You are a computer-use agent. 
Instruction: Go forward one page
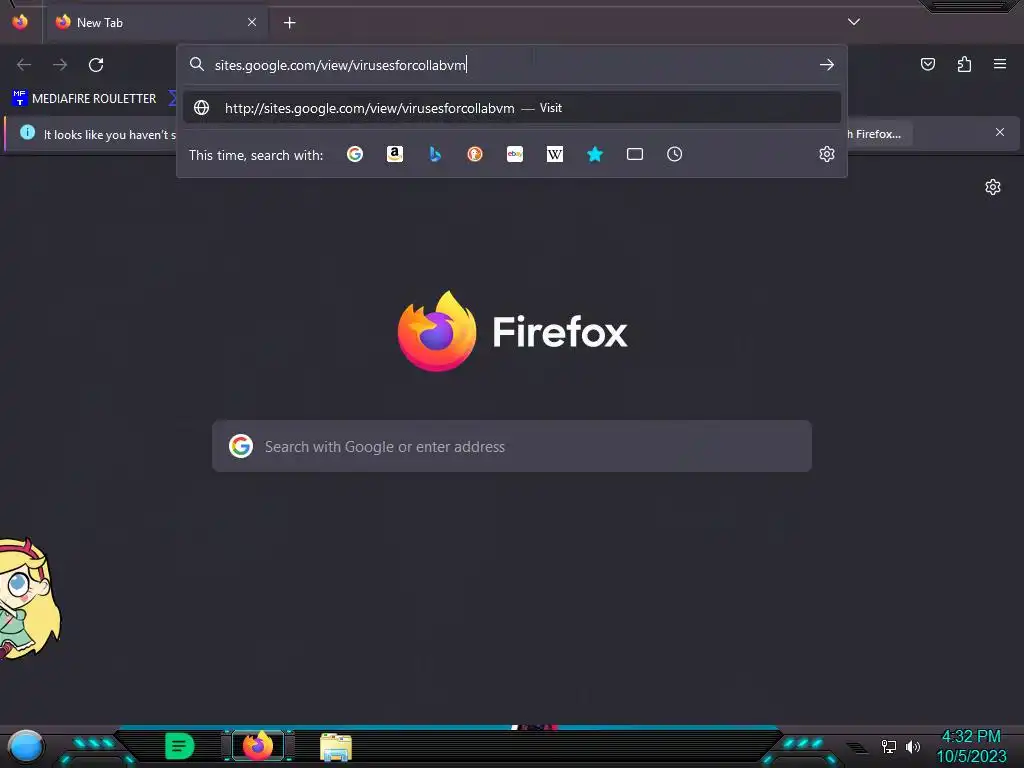point(60,65)
